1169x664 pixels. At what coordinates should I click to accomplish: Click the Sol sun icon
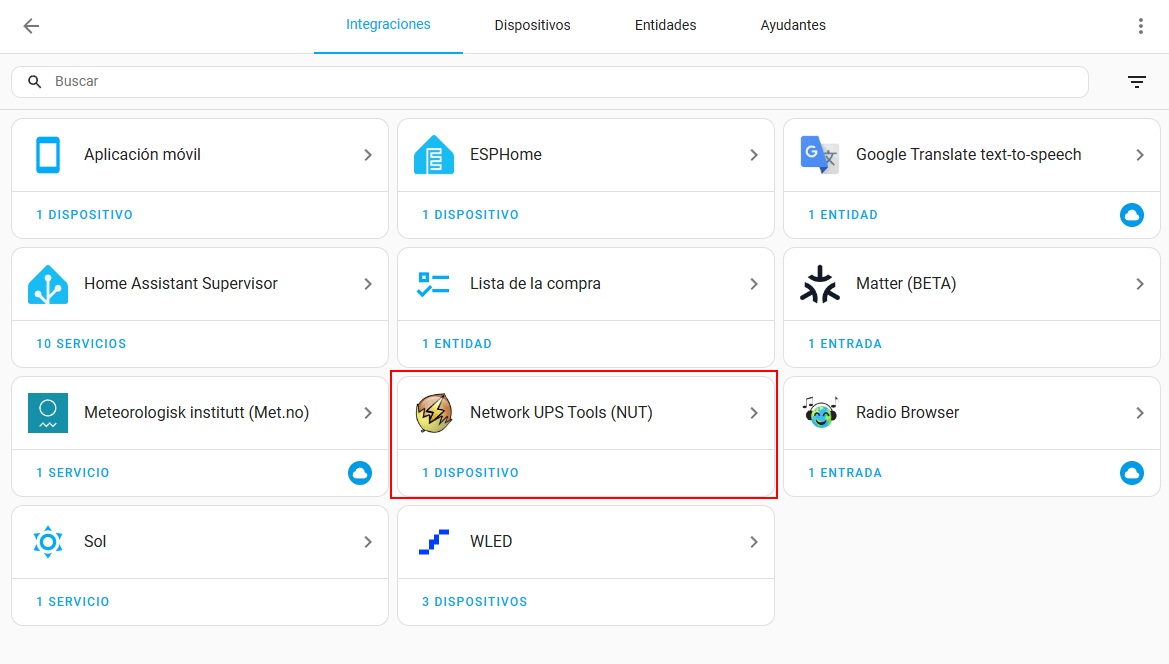48,542
